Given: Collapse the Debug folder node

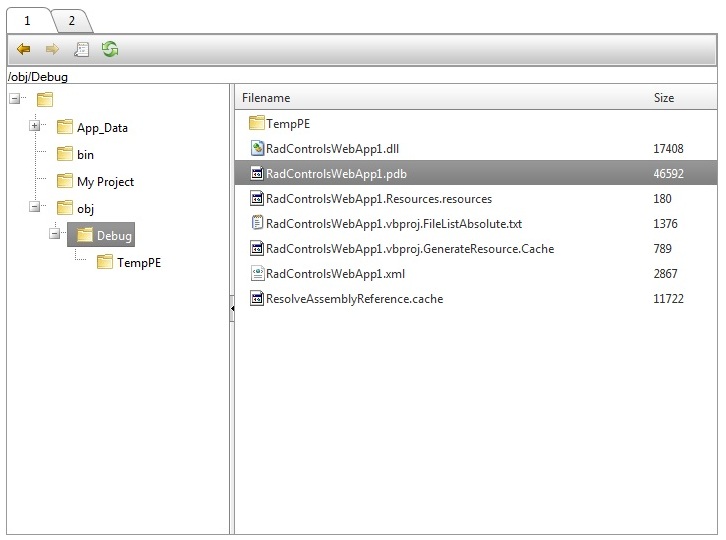Looking at the screenshot, I should [55, 235].
